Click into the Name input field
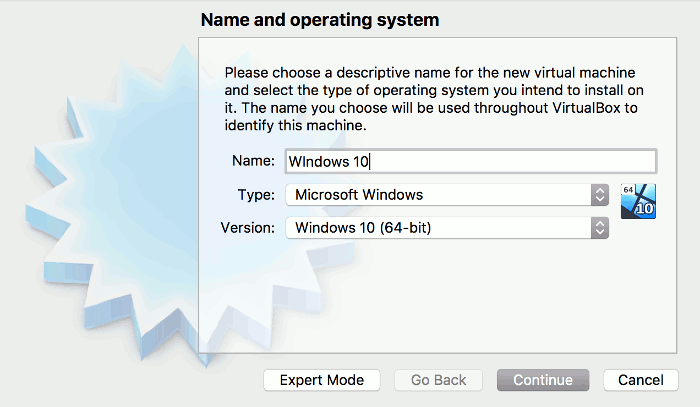The width and height of the screenshot is (700, 407). (x=471, y=161)
